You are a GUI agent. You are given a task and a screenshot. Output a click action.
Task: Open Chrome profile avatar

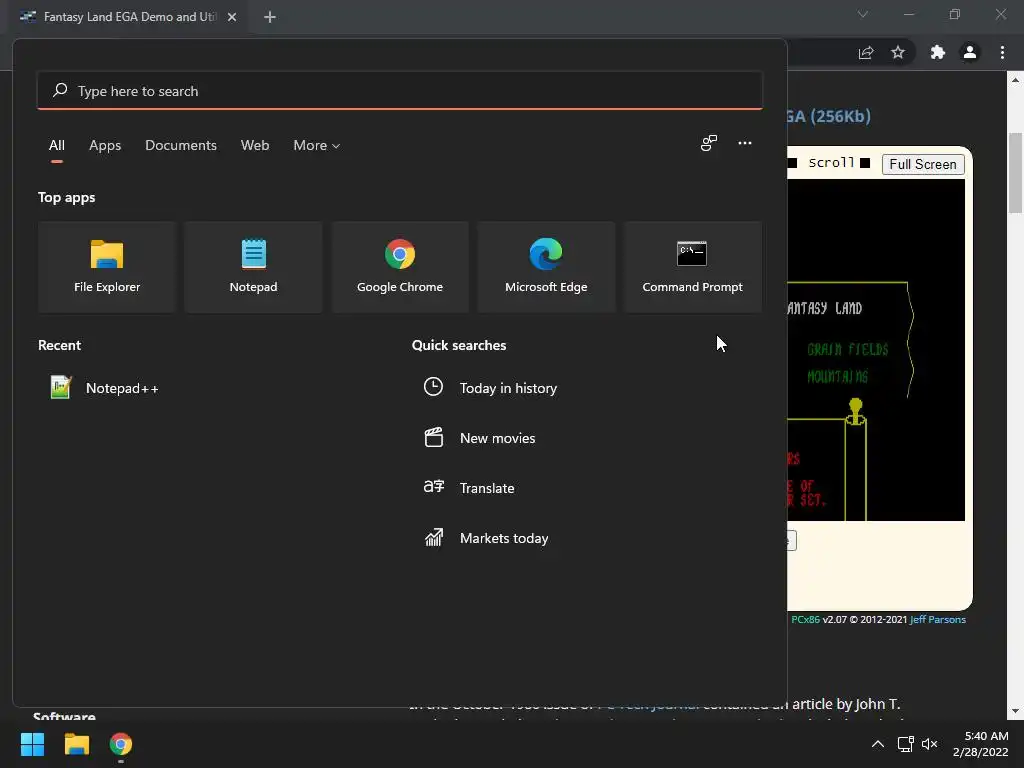[970, 52]
